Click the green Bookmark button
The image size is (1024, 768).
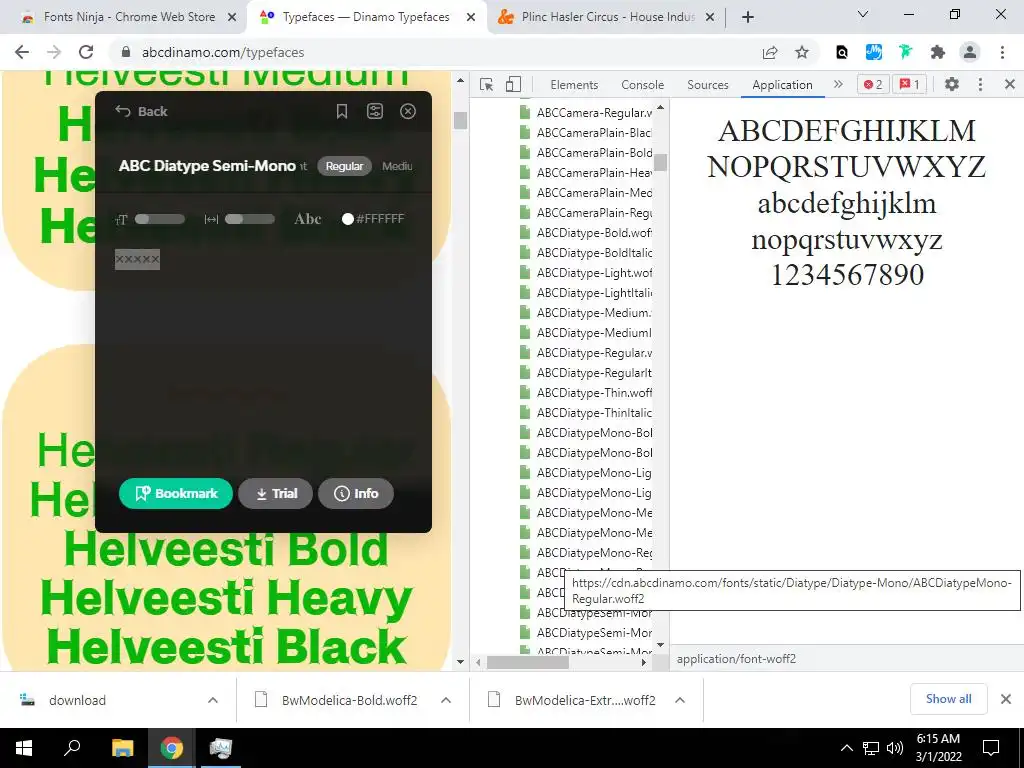click(176, 493)
